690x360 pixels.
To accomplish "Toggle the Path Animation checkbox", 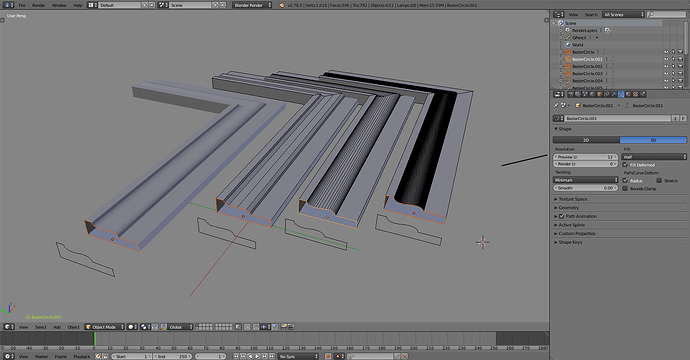I will 562,216.
